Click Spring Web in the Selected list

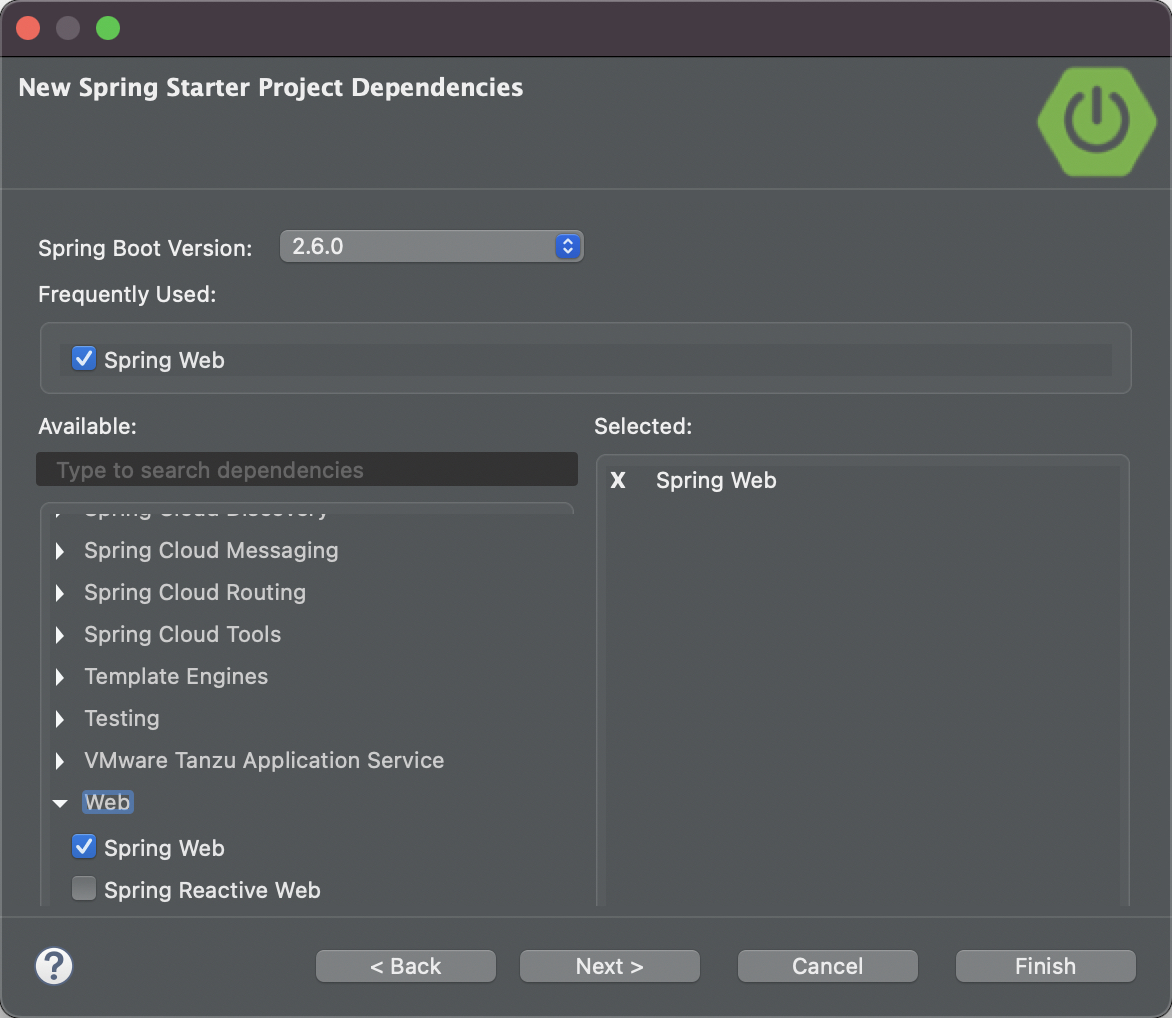(716, 480)
